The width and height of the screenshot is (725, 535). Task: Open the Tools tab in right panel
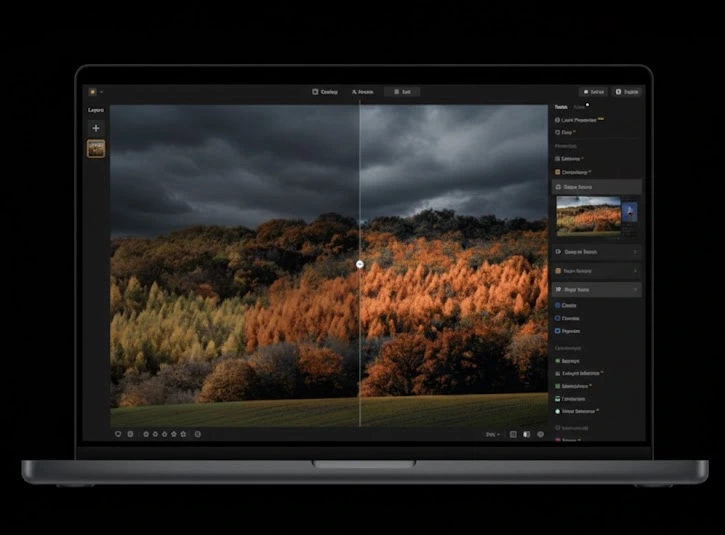coord(561,107)
